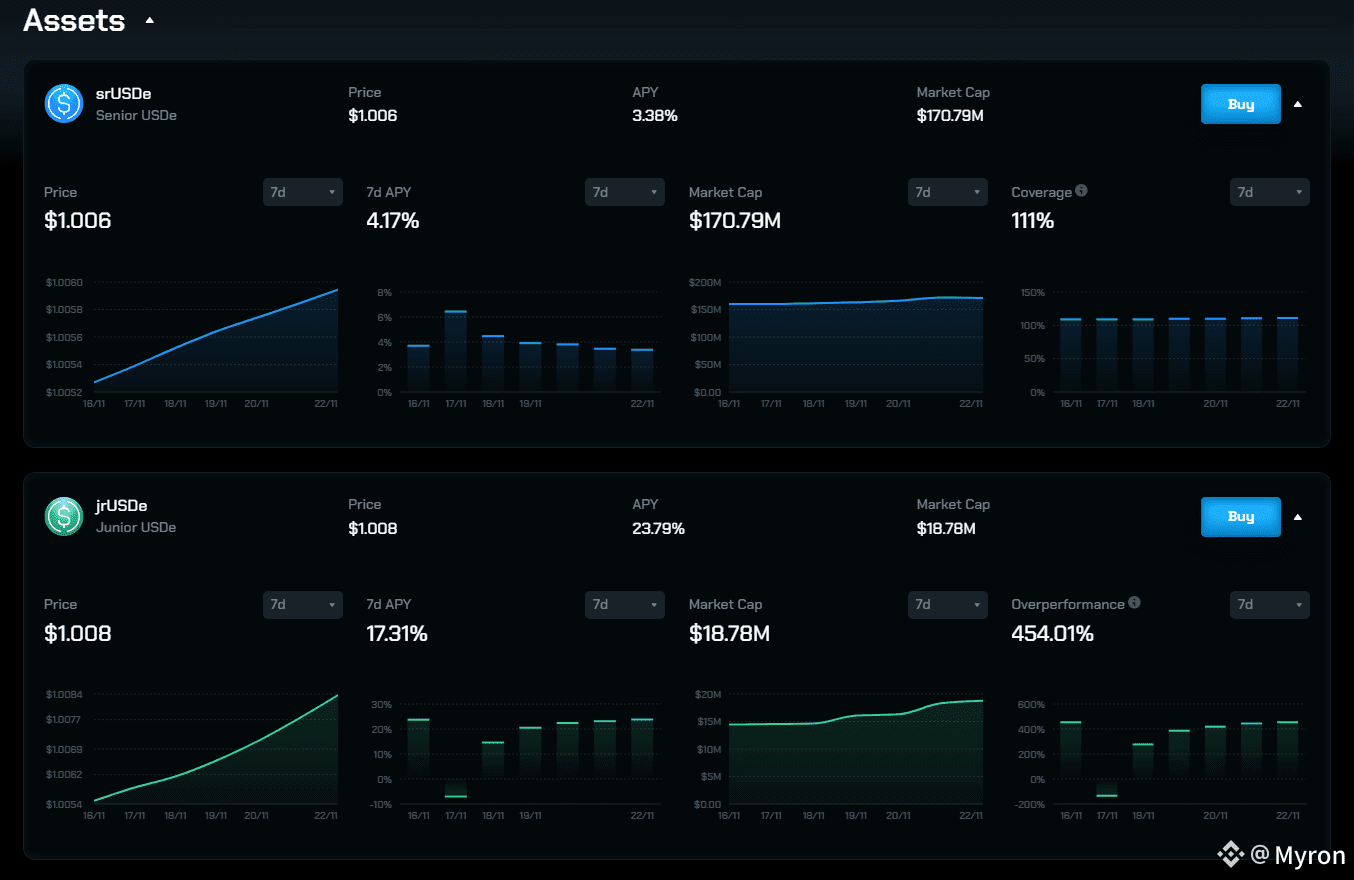Click the jrUSDe header Price value $1.008
1354x880 pixels.
click(x=373, y=528)
